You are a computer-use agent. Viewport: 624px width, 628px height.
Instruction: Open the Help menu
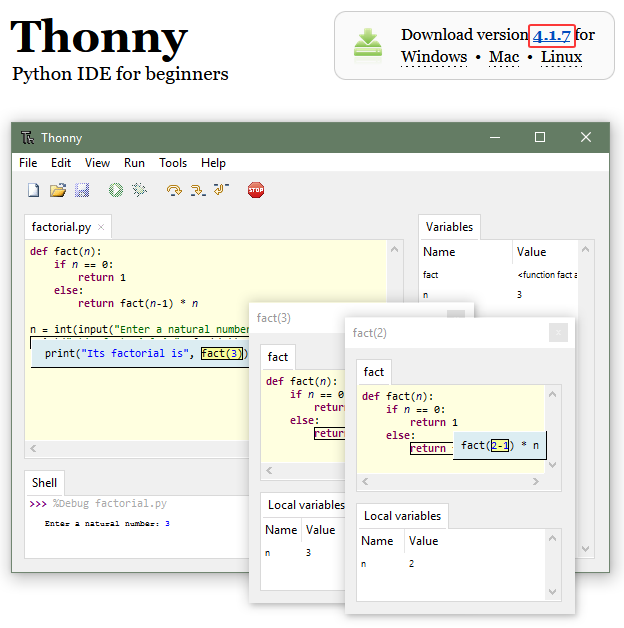213,163
